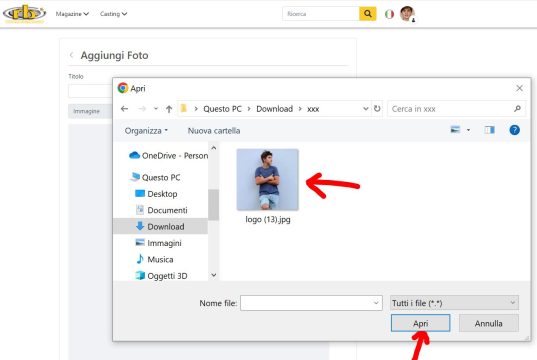Open Documenti in sidebar
The width and height of the screenshot is (537, 360).
tap(161, 210)
